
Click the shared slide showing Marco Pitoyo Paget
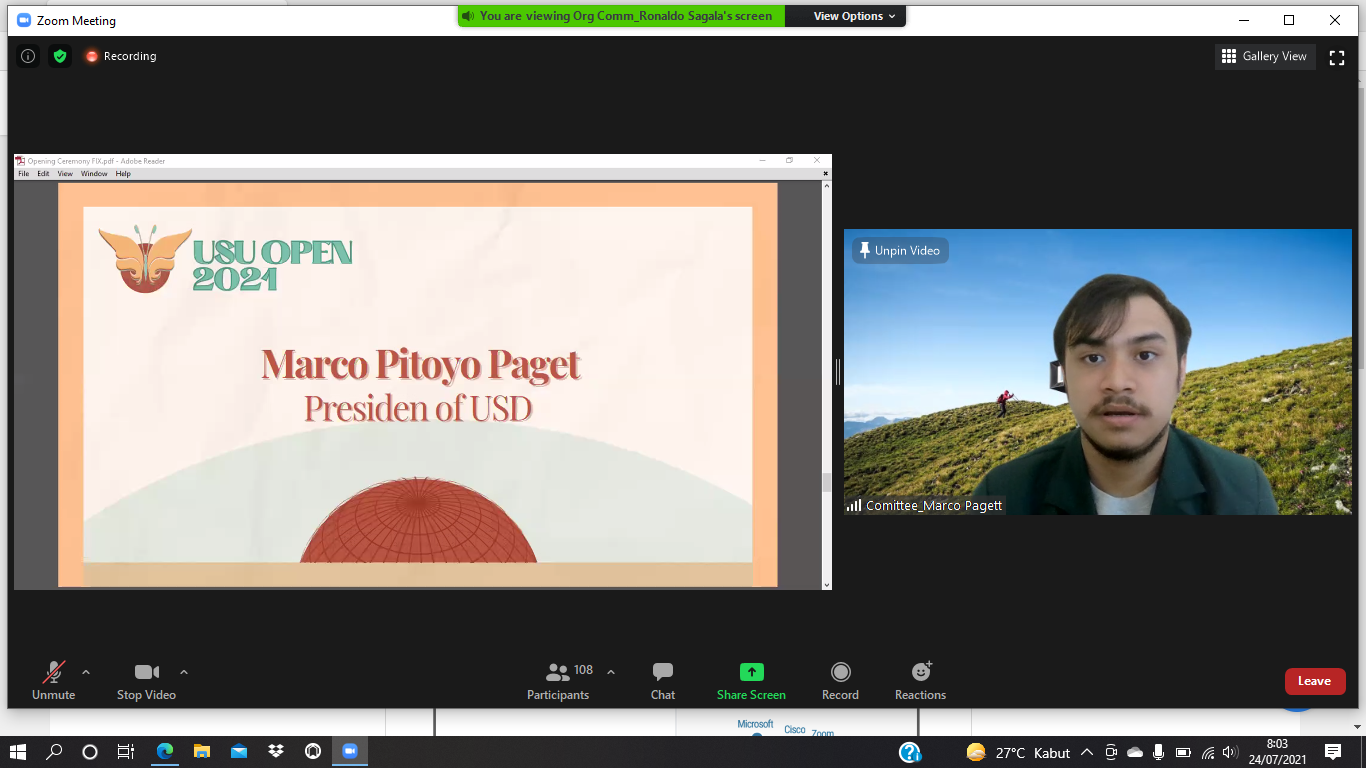[x=417, y=385]
